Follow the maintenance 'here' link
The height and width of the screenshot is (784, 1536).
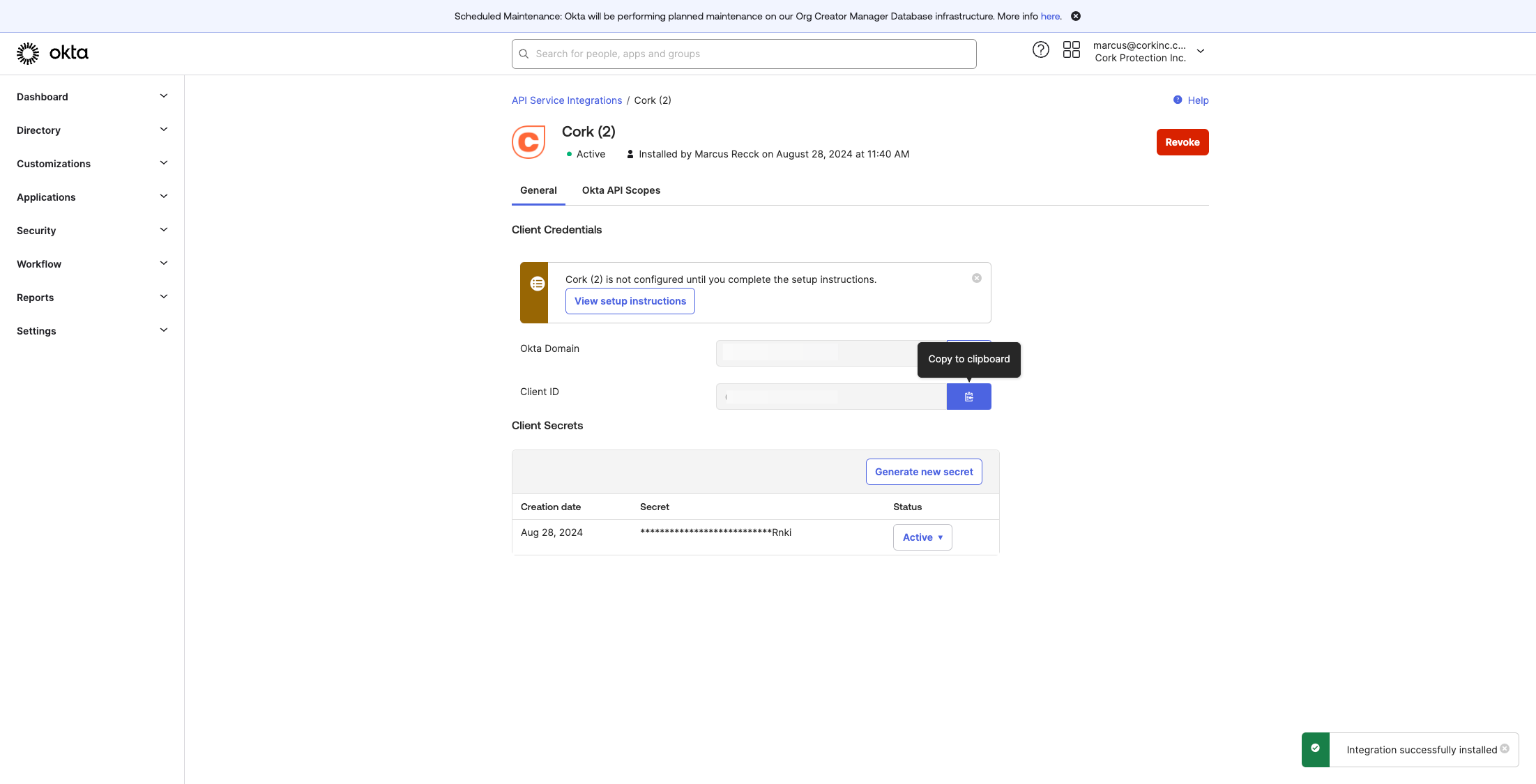[1050, 16]
